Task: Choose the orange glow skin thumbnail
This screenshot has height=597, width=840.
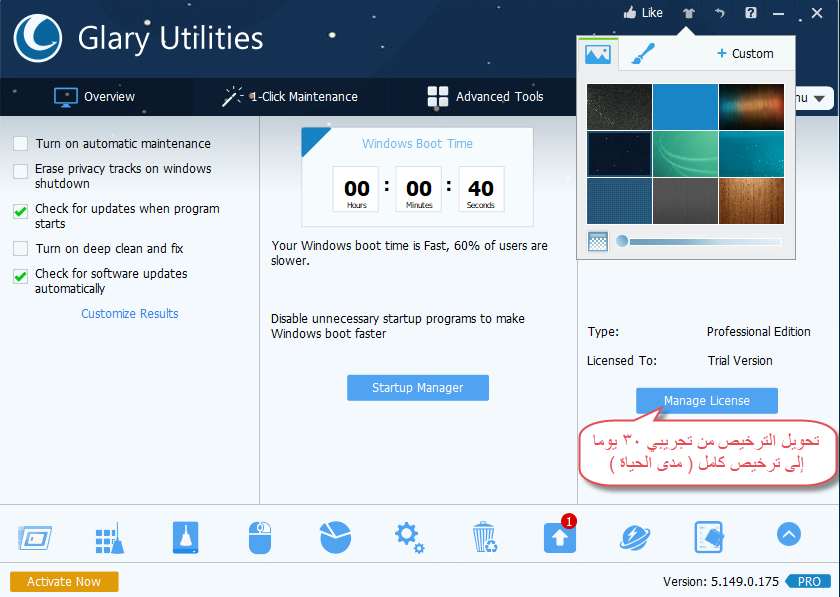Action: tap(751, 107)
